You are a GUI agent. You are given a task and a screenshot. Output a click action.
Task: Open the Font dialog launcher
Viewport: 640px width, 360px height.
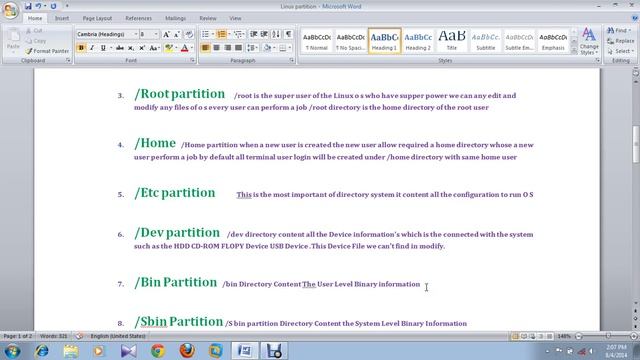click(x=192, y=60)
